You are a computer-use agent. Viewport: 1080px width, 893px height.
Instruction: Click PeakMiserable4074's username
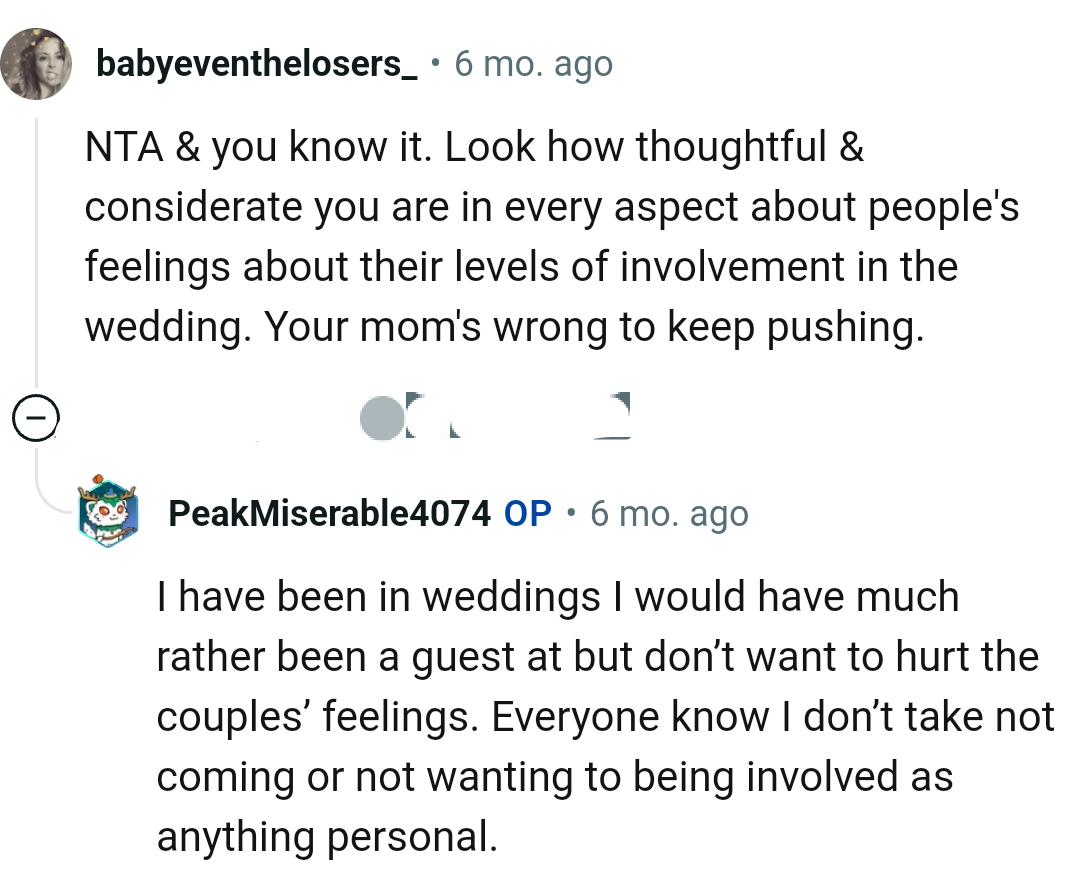pyautogui.click(x=331, y=513)
